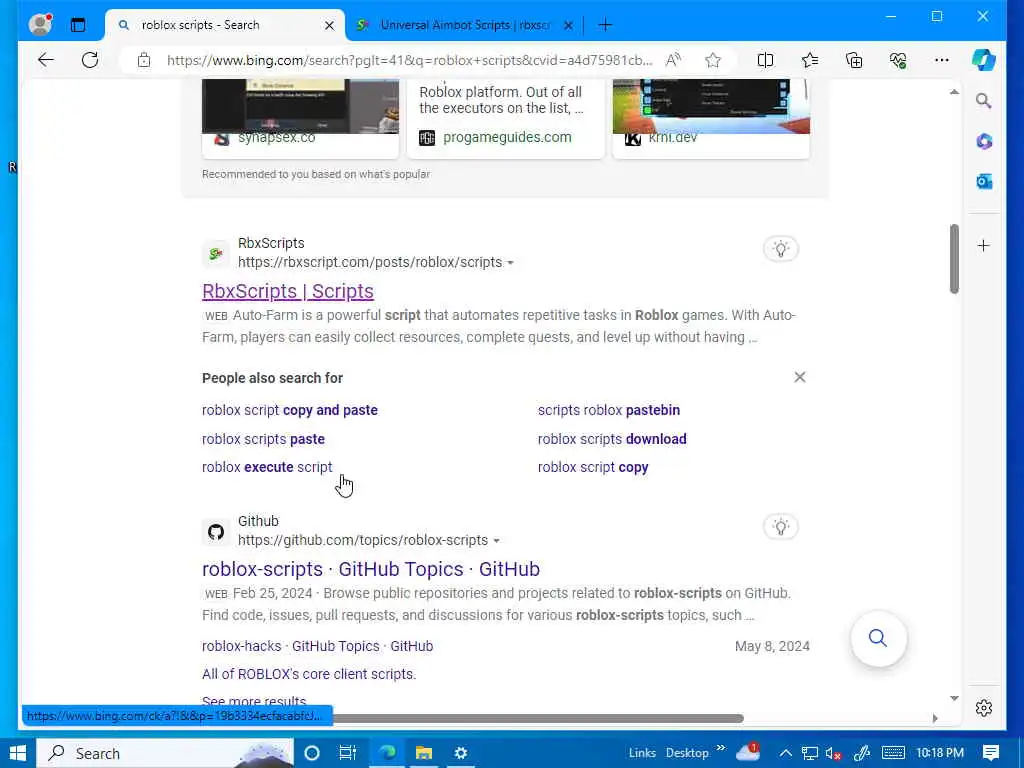
Task: Open synapsex.co video thumbnail card
Action: click(300, 118)
